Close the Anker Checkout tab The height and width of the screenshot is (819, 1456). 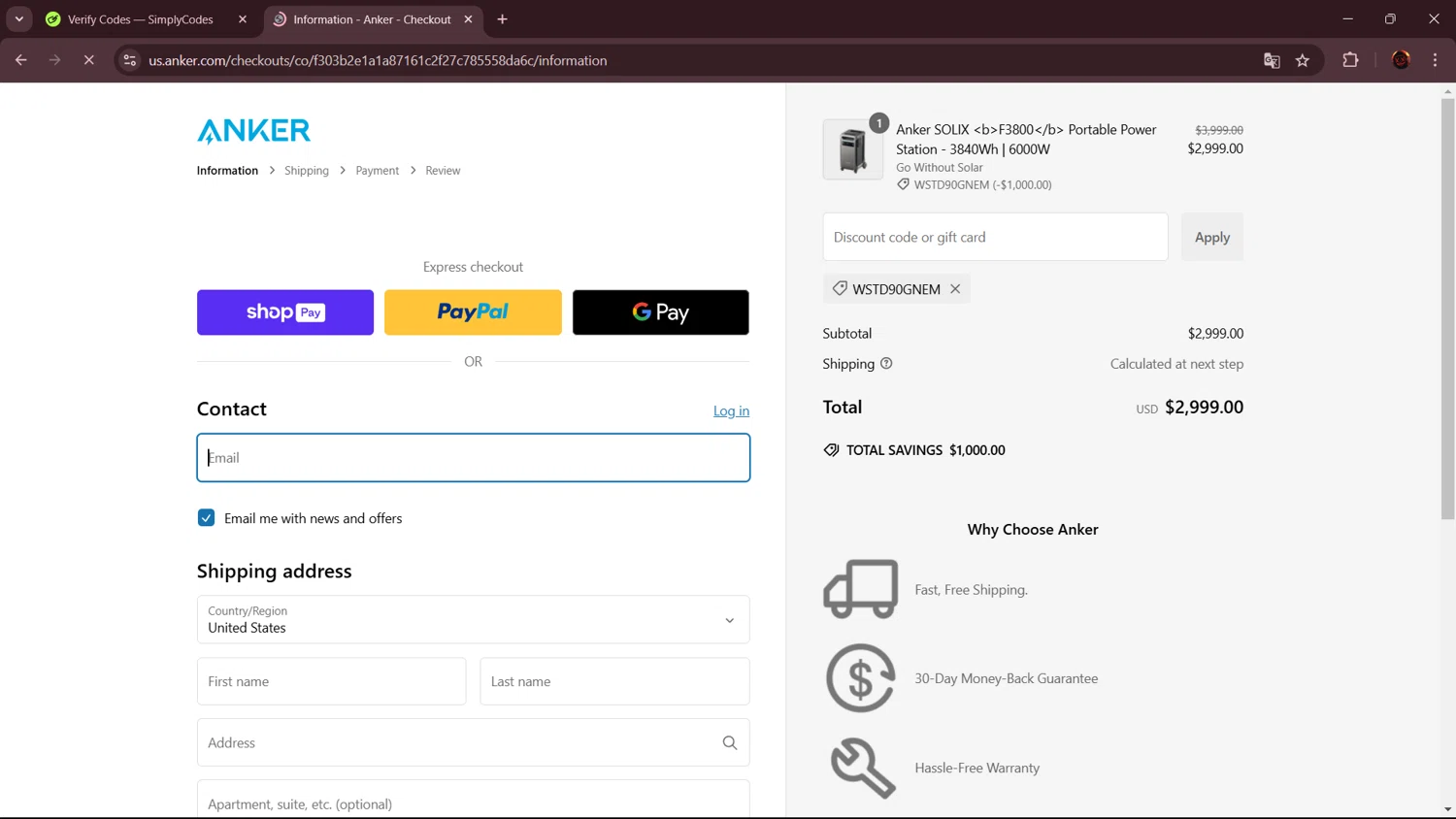468,19
